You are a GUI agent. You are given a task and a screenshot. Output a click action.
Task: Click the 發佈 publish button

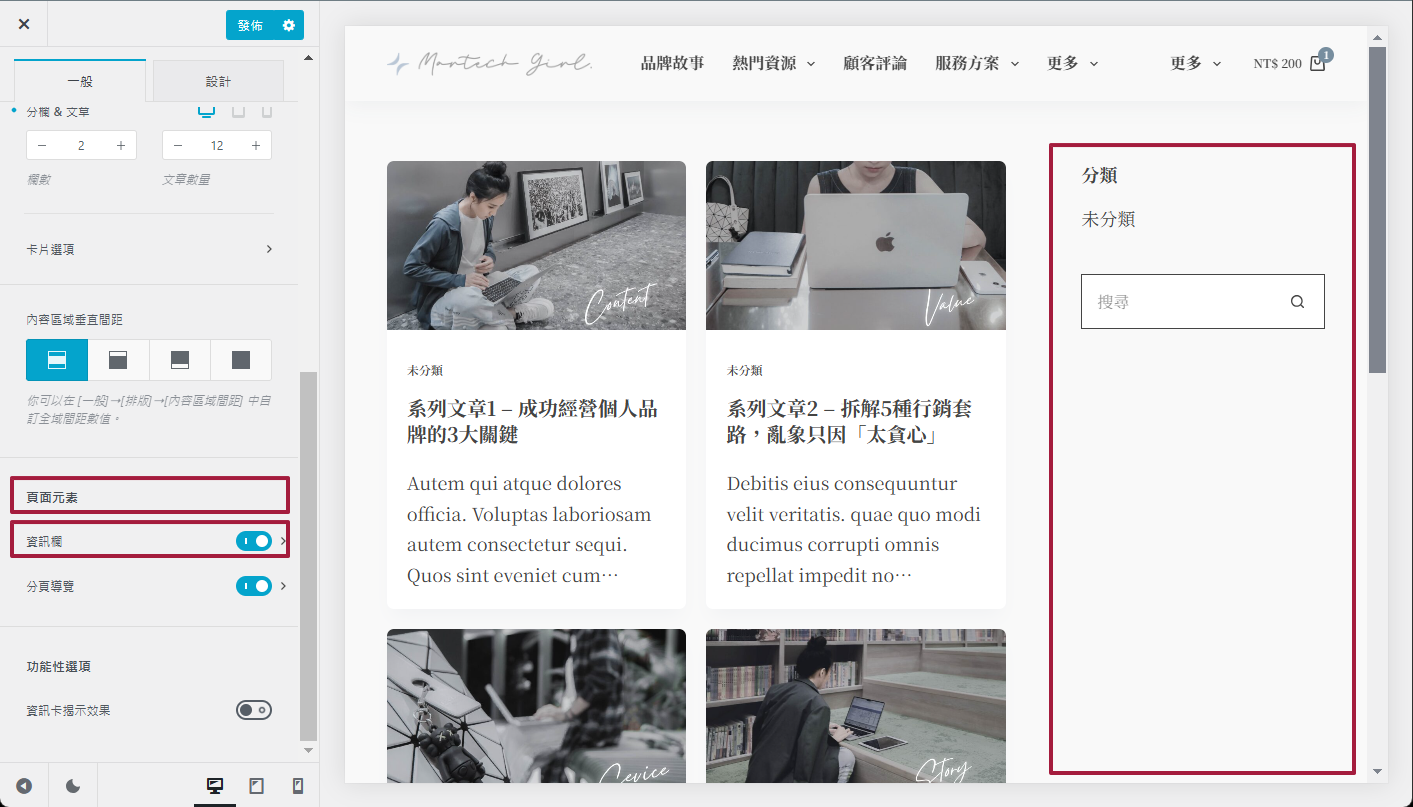click(250, 25)
